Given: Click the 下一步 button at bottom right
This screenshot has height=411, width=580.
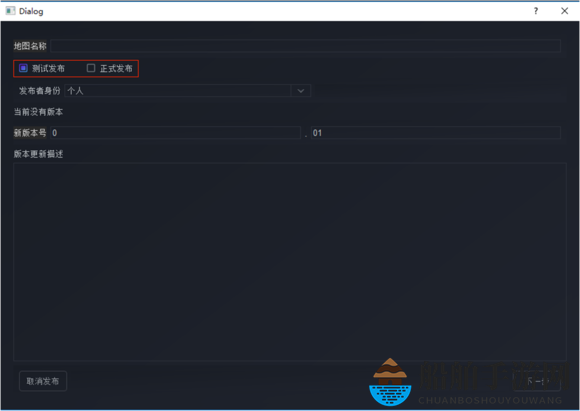Looking at the screenshot, I should 537,381.
